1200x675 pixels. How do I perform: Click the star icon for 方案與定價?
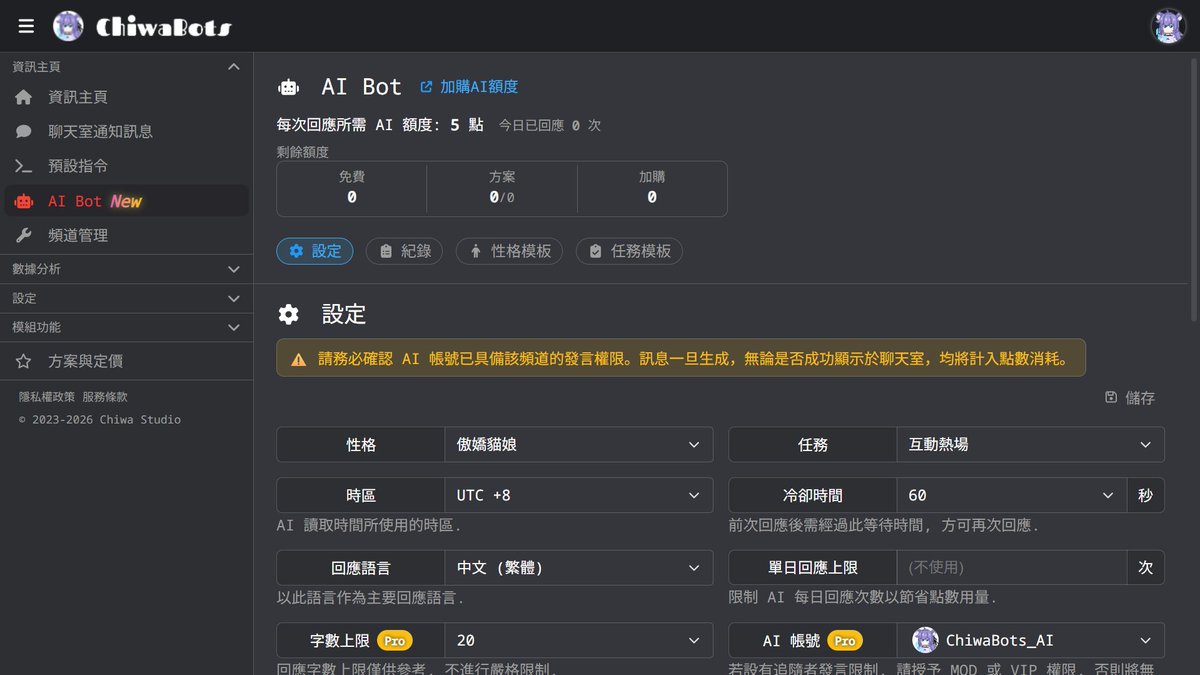point(24,361)
